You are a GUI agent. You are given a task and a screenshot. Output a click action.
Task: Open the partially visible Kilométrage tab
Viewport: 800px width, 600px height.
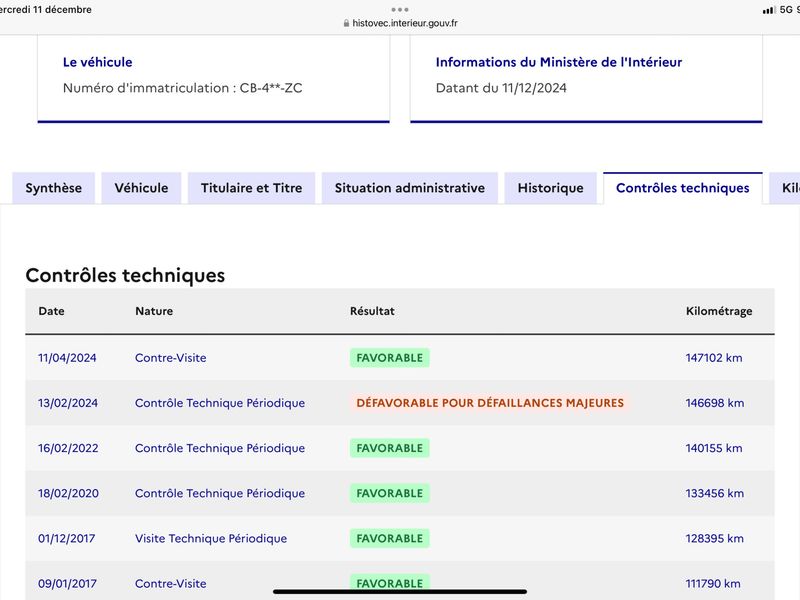click(x=785, y=188)
